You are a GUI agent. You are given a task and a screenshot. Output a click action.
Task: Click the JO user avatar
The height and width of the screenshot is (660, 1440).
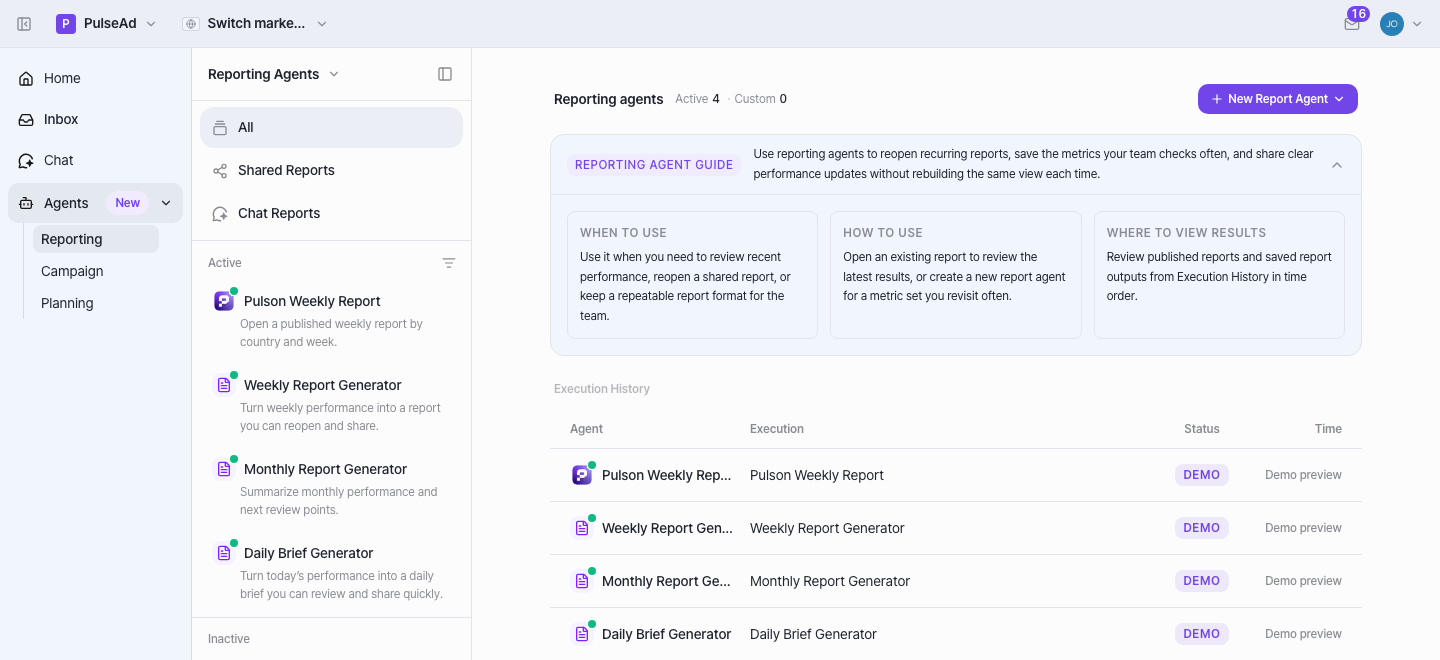click(x=1392, y=24)
